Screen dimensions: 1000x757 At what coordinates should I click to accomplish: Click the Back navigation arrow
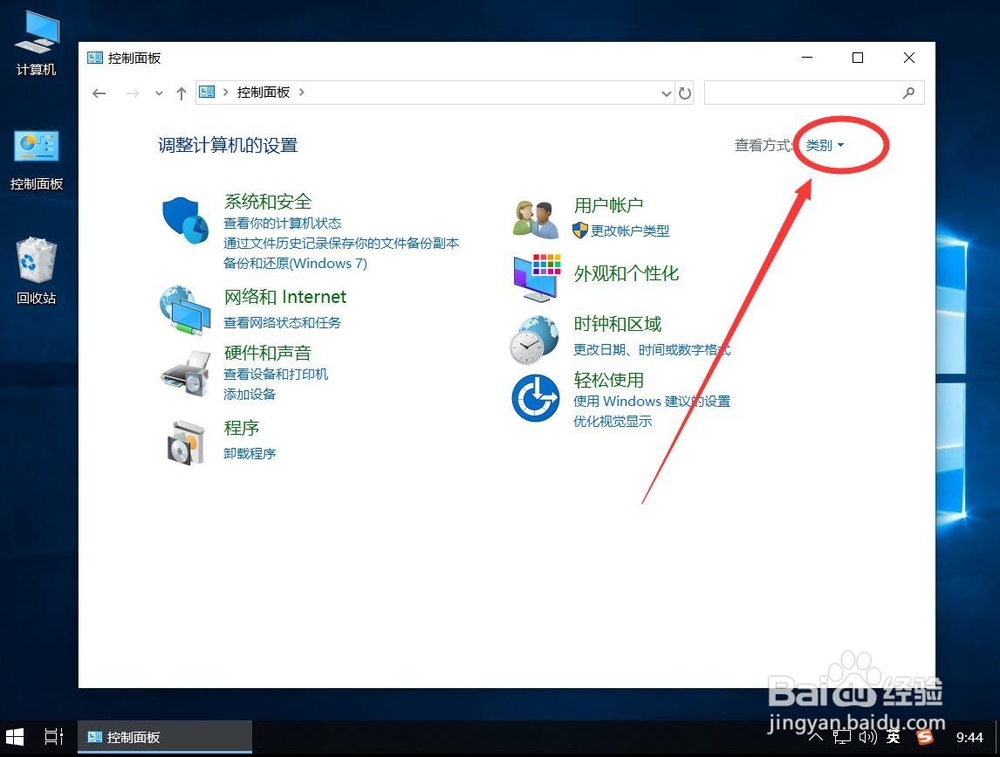pyautogui.click(x=99, y=93)
